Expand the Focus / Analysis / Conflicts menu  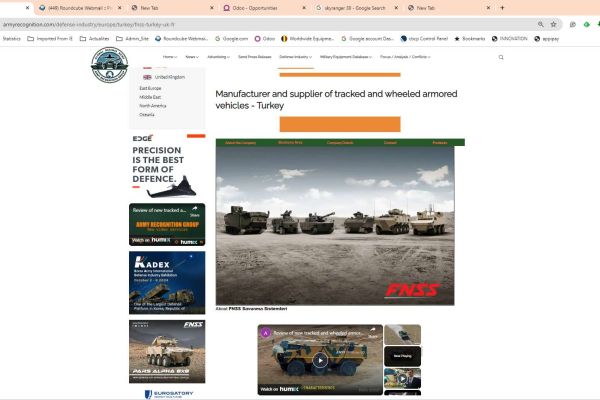click(407, 57)
